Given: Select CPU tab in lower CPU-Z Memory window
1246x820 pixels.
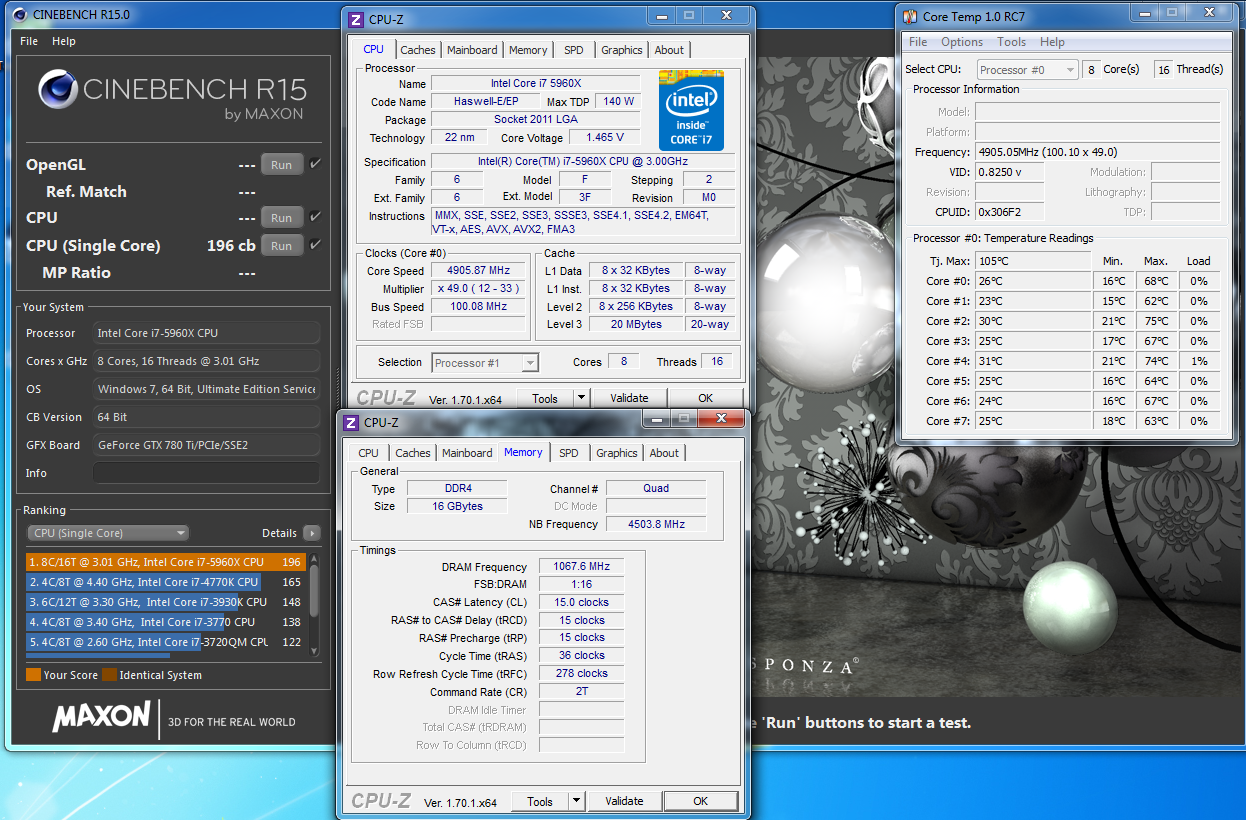Looking at the screenshot, I should click(369, 453).
